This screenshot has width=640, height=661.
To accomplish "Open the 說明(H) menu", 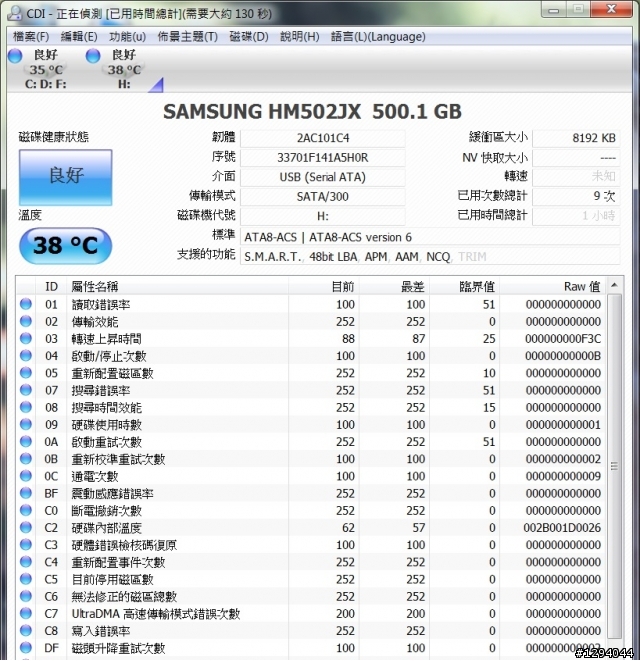I will tap(300, 37).
